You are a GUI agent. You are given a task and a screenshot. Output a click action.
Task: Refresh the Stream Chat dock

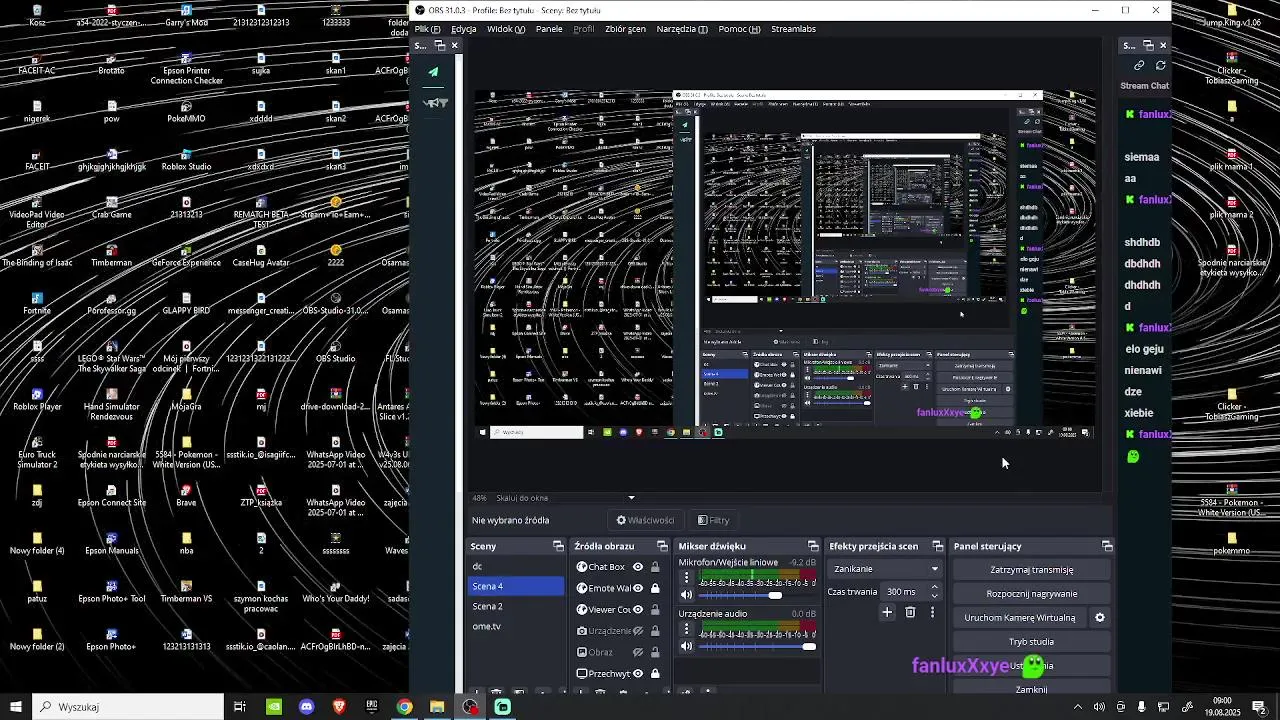click(x=1161, y=66)
